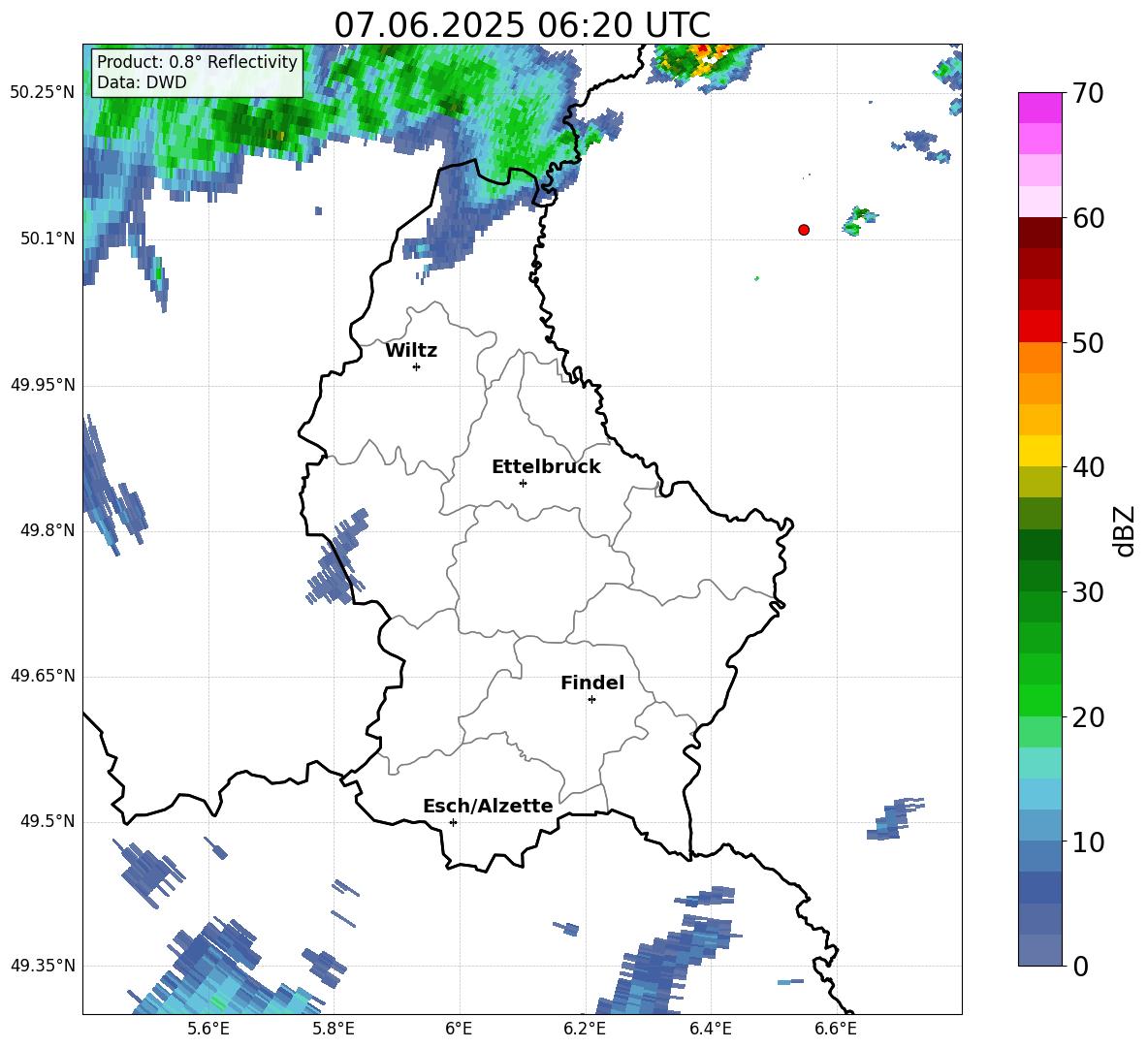
Task: Click the 40 tick on colorbar
Action: 1088,467
